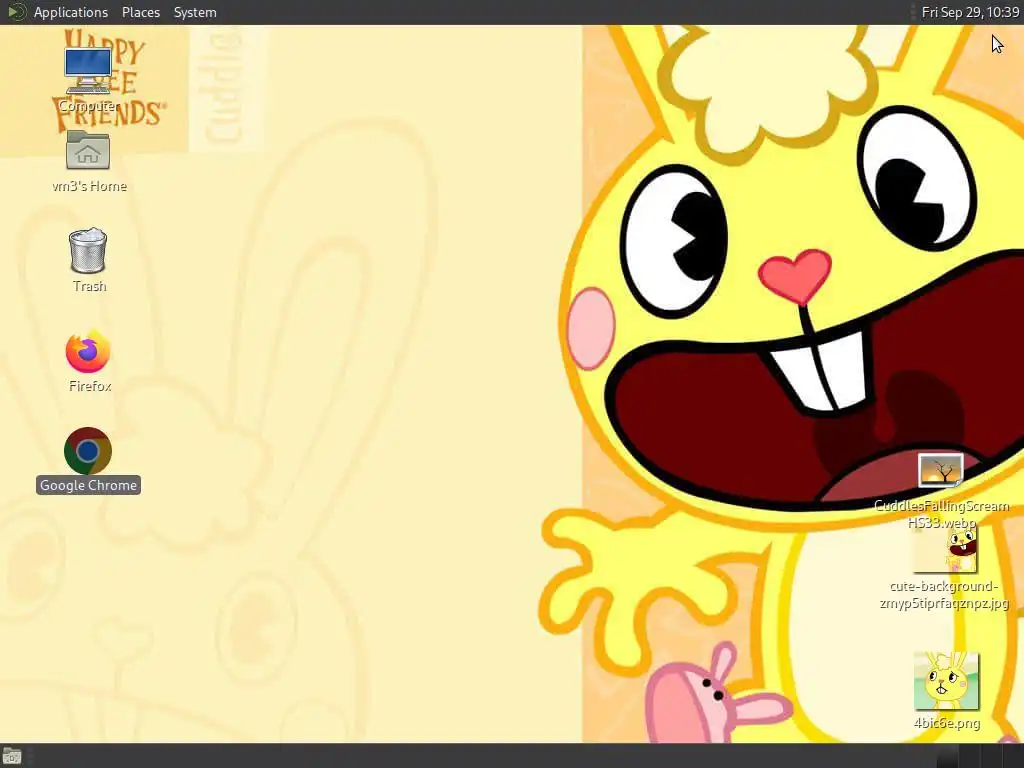The height and width of the screenshot is (768, 1024).
Task: Open vm3's Home folder icon
Action: pyautogui.click(x=88, y=150)
